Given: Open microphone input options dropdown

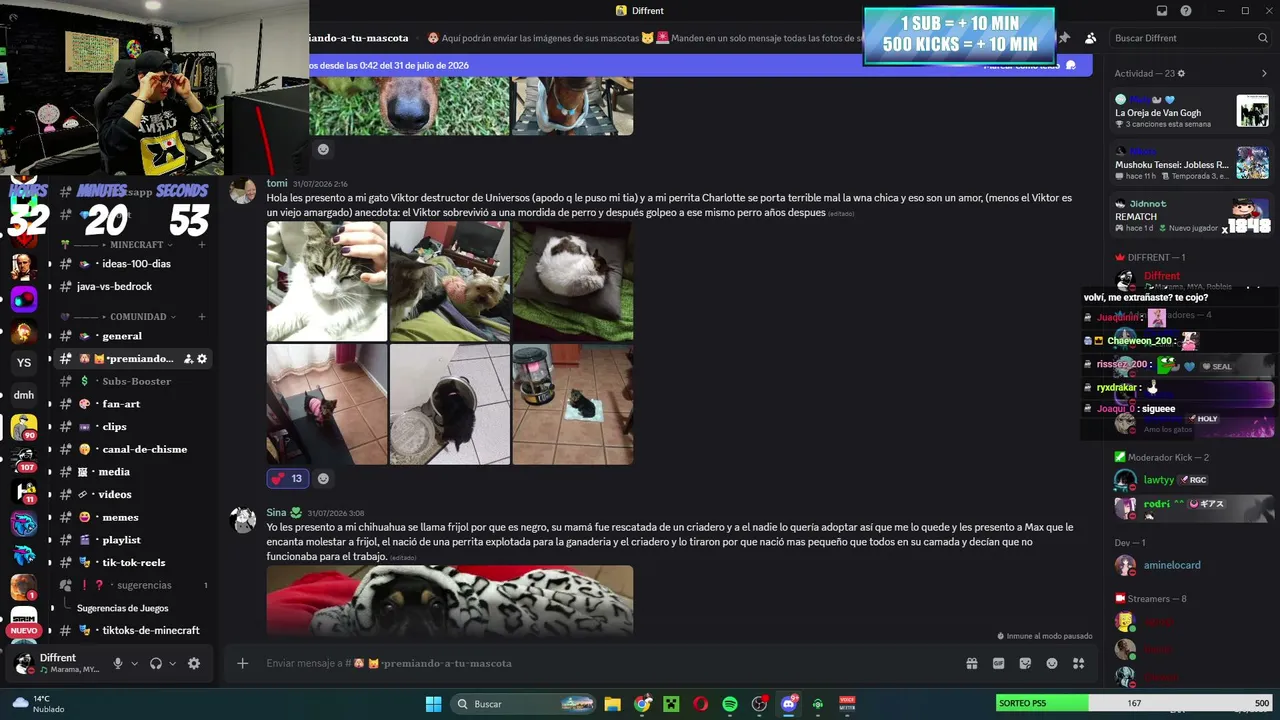Looking at the screenshot, I should [133, 663].
